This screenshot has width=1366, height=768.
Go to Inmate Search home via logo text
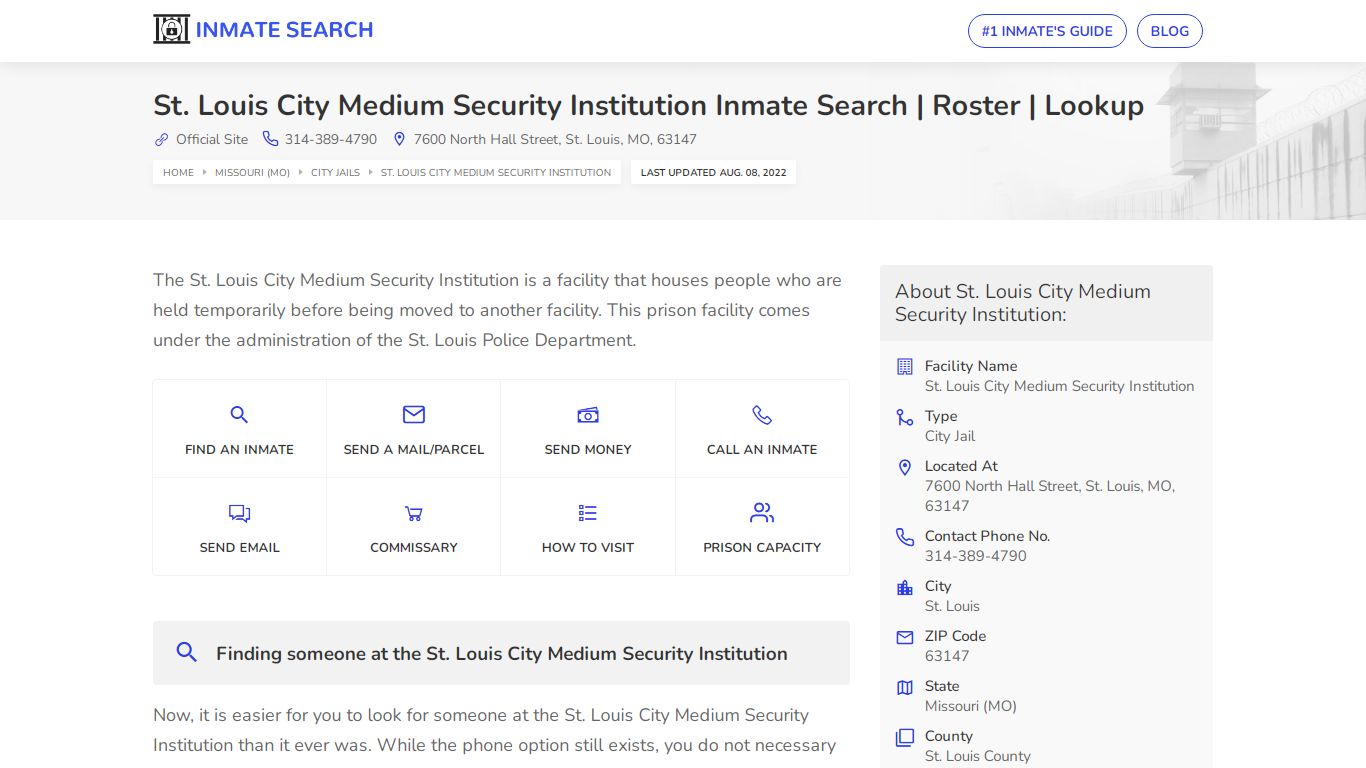(x=284, y=30)
